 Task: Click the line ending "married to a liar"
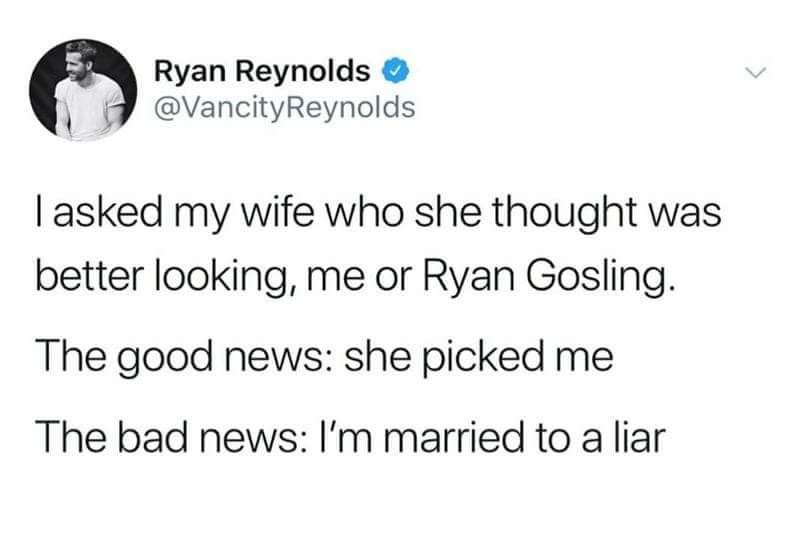(x=351, y=437)
